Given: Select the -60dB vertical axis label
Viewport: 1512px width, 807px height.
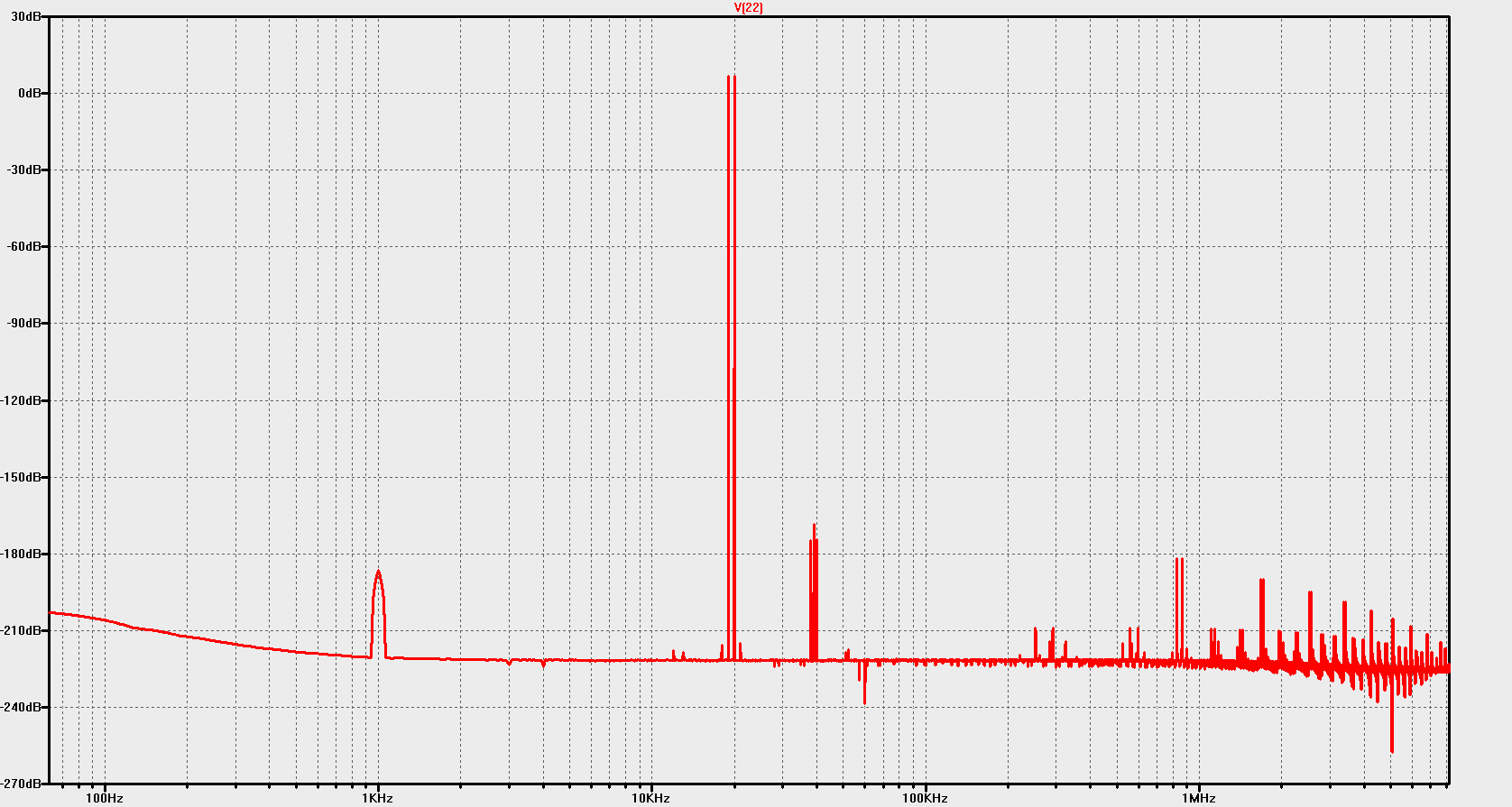Looking at the screenshot, I should (x=23, y=247).
